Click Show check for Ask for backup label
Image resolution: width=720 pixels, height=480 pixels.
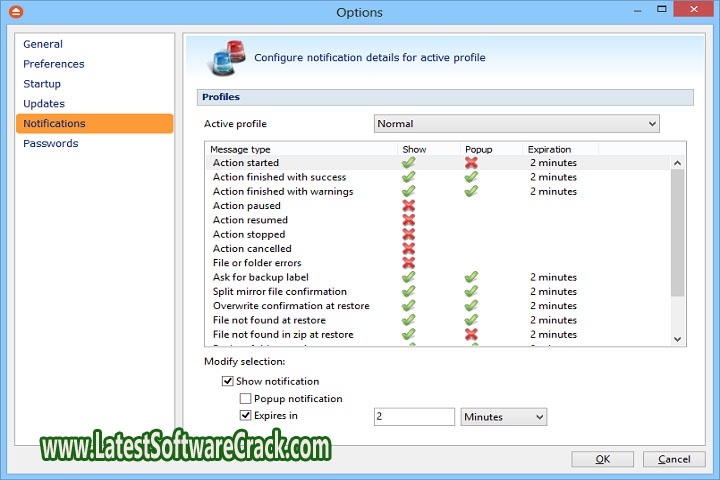coord(408,277)
